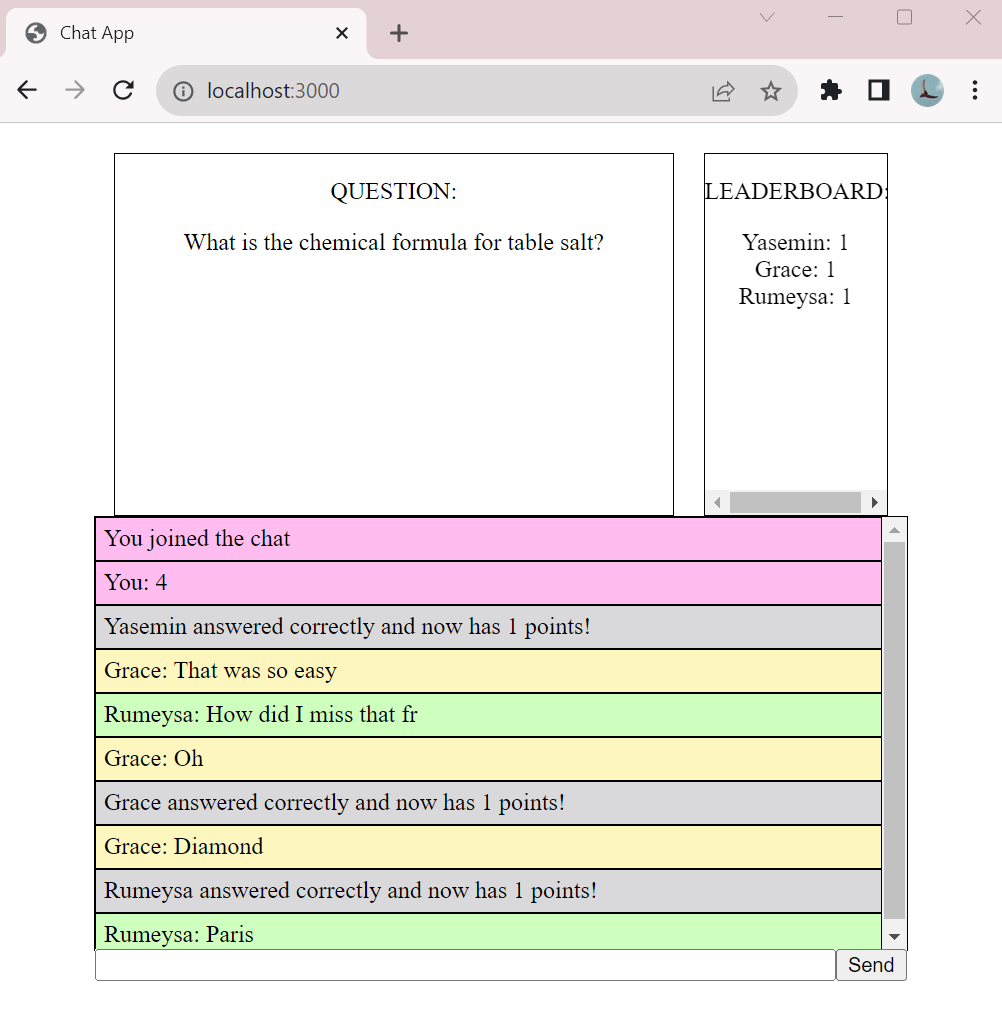Toggle the browser side panel icon
1002x1018 pixels.
point(879,90)
